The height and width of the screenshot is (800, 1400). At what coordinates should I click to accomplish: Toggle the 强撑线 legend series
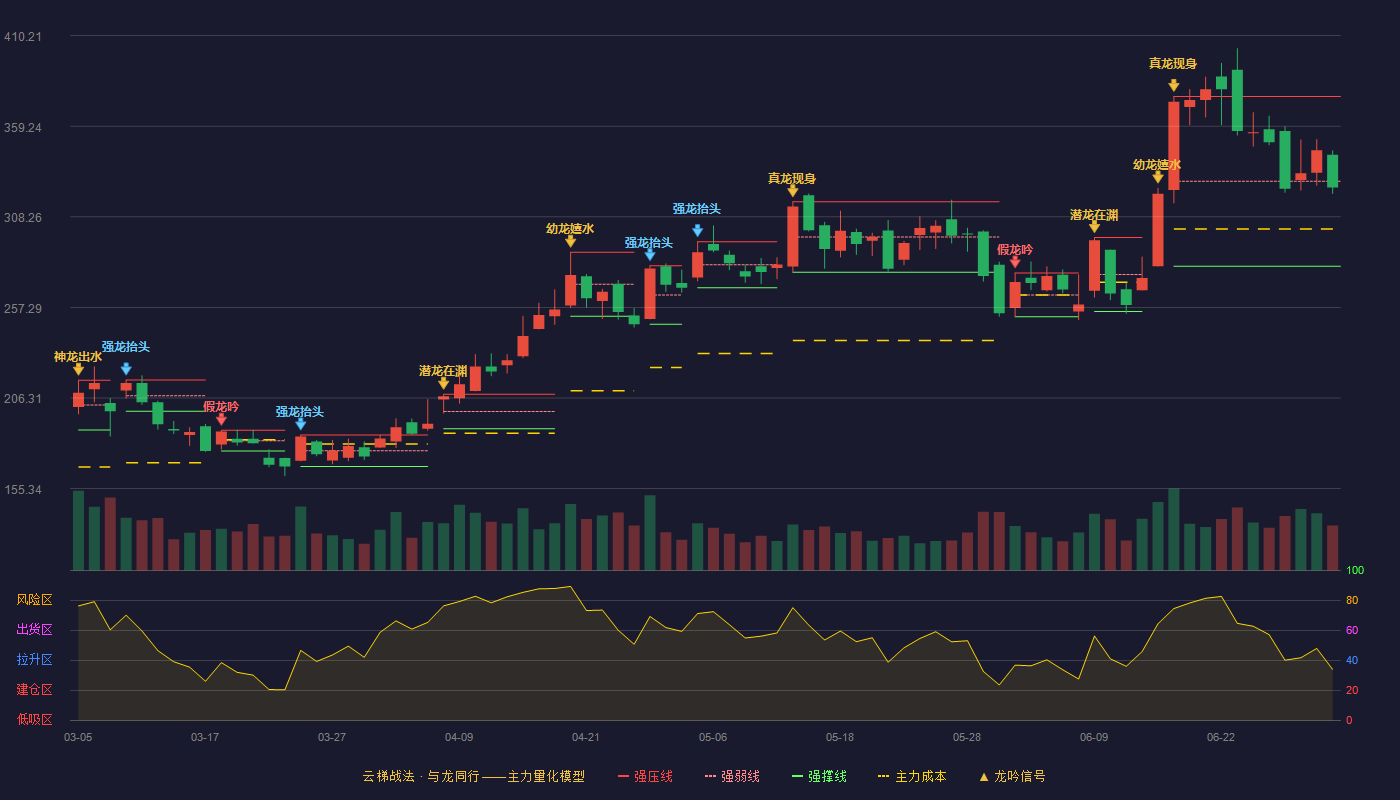819,776
